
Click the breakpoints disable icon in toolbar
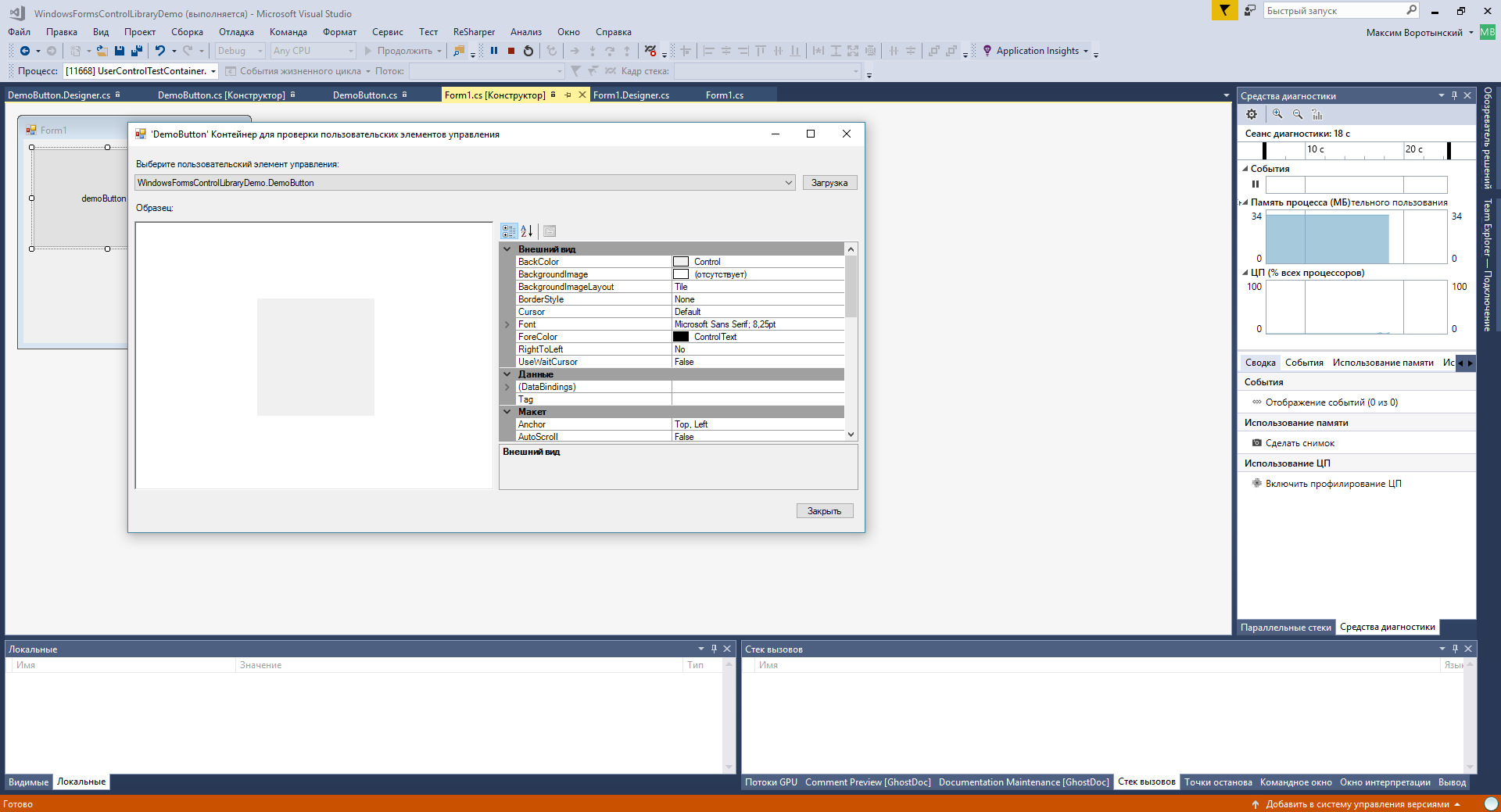tap(650, 51)
